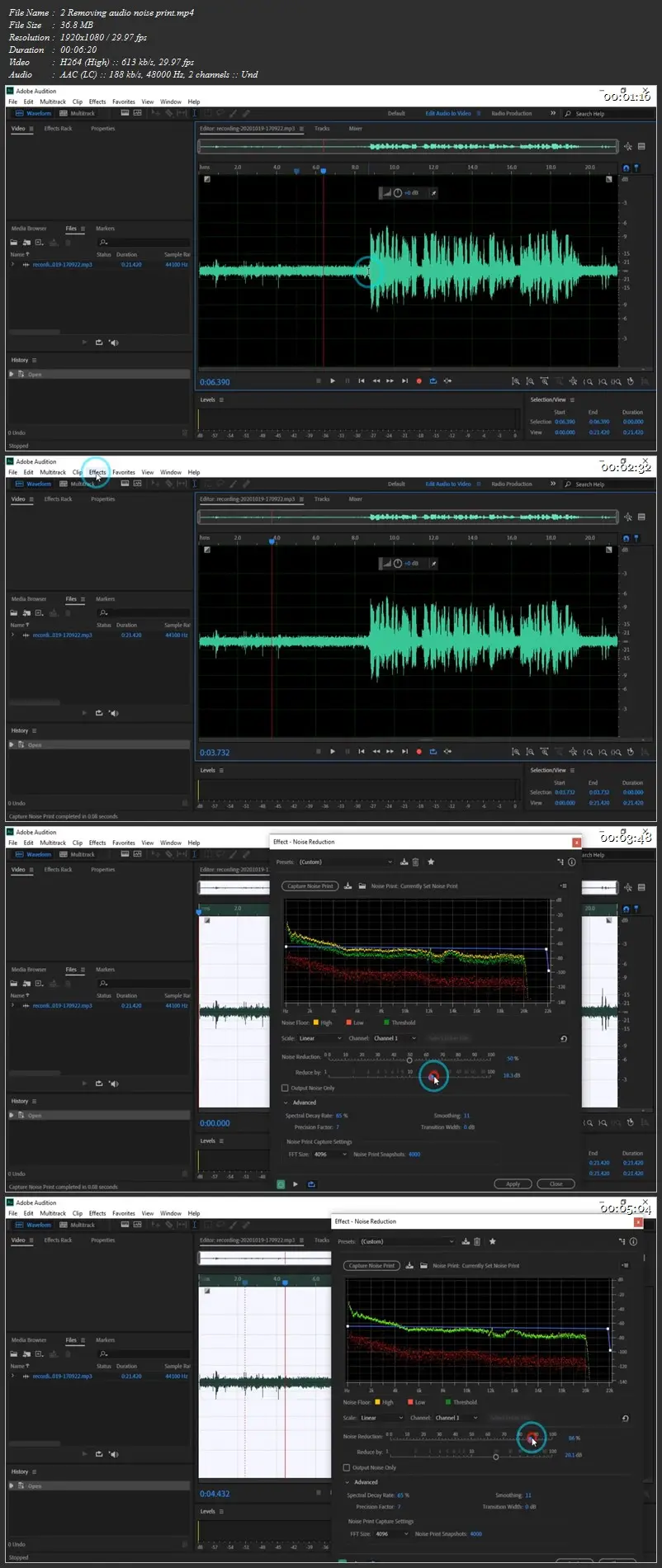Open the Scale Linear dropdown in the 00:03:48 frame
The height and width of the screenshot is (1568, 662).
tap(320, 1038)
